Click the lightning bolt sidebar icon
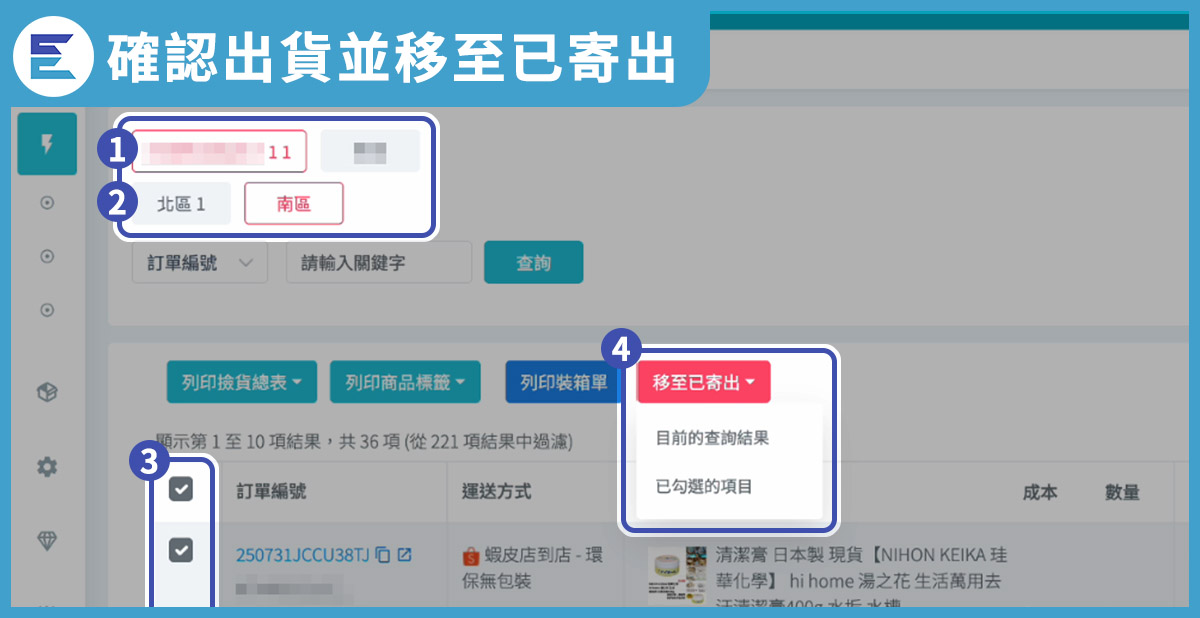The width and height of the screenshot is (1200, 618). pos(46,145)
